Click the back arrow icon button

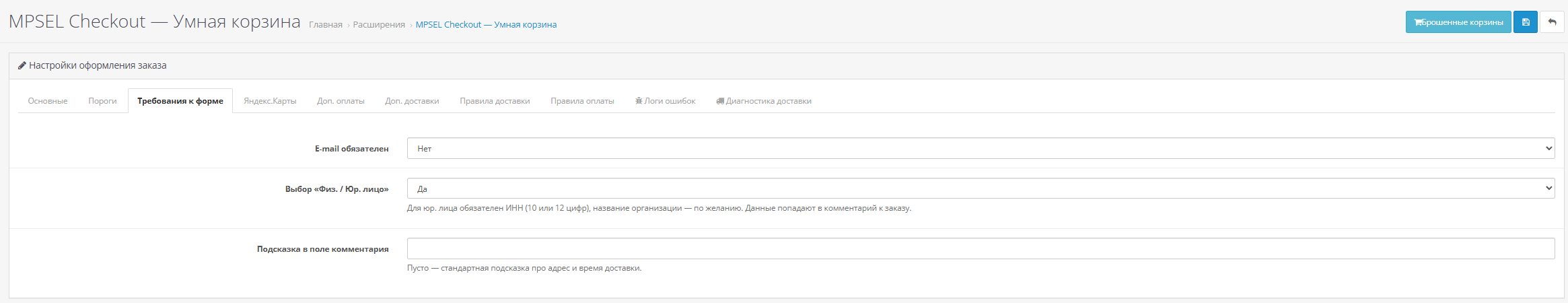pos(1552,22)
